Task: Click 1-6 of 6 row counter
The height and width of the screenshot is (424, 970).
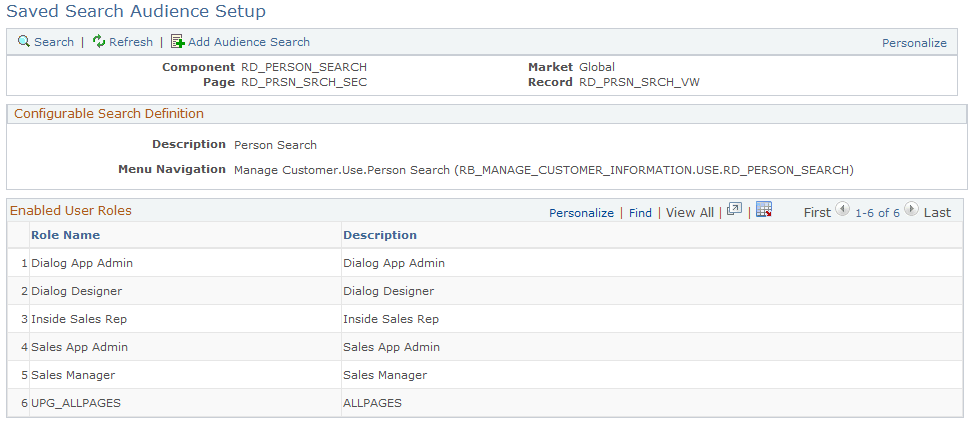Action: (877, 213)
